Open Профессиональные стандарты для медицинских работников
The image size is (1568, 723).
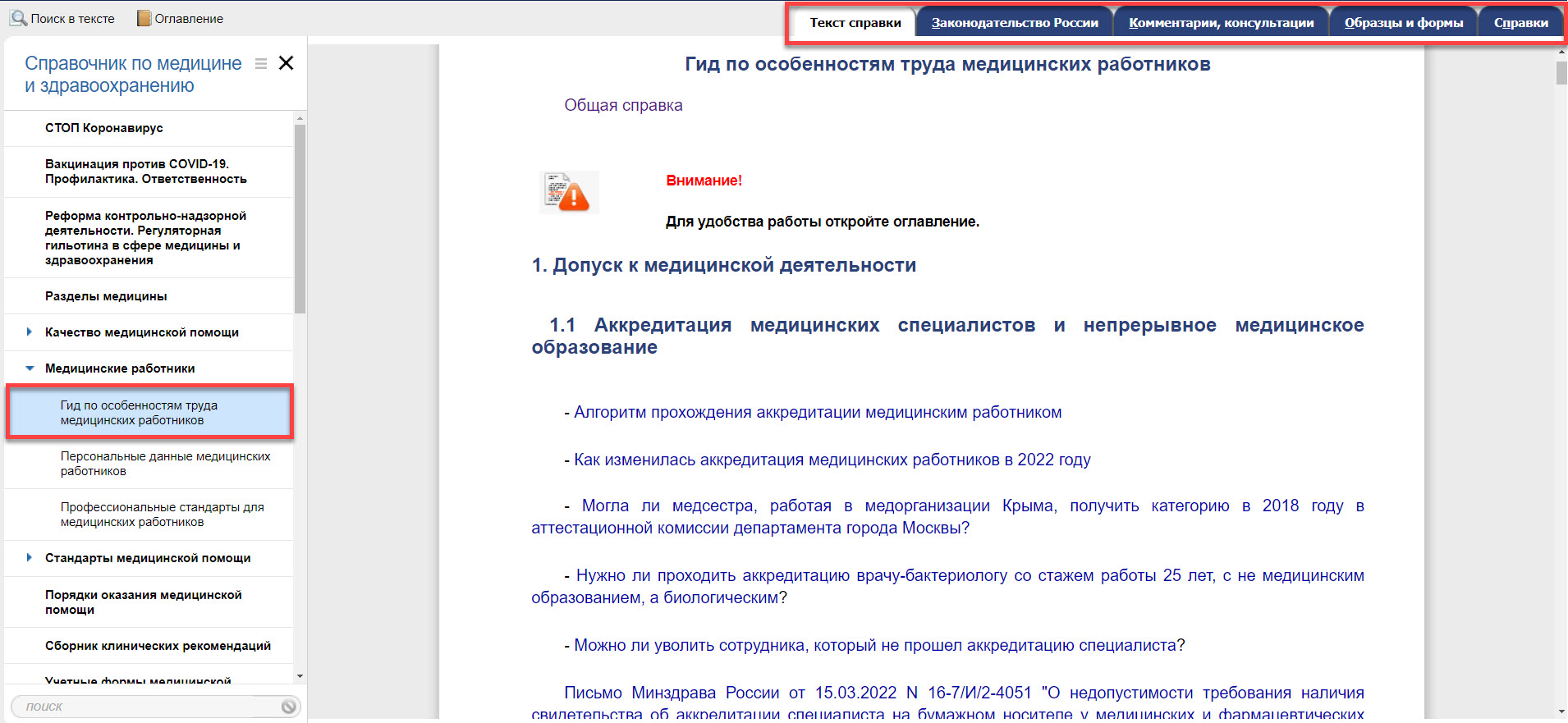[x=149, y=515]
